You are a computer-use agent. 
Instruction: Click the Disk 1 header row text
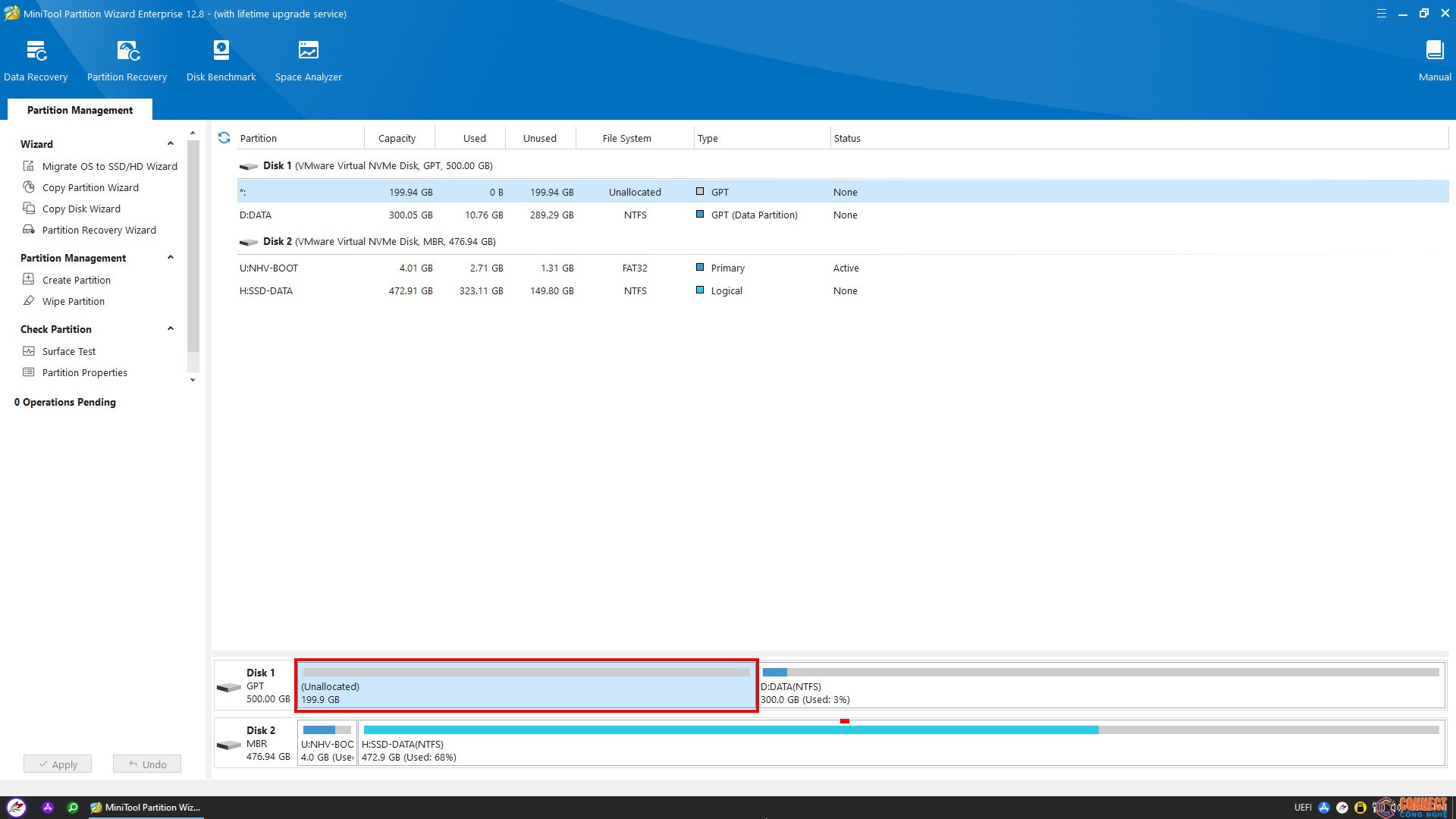(378, 165)
